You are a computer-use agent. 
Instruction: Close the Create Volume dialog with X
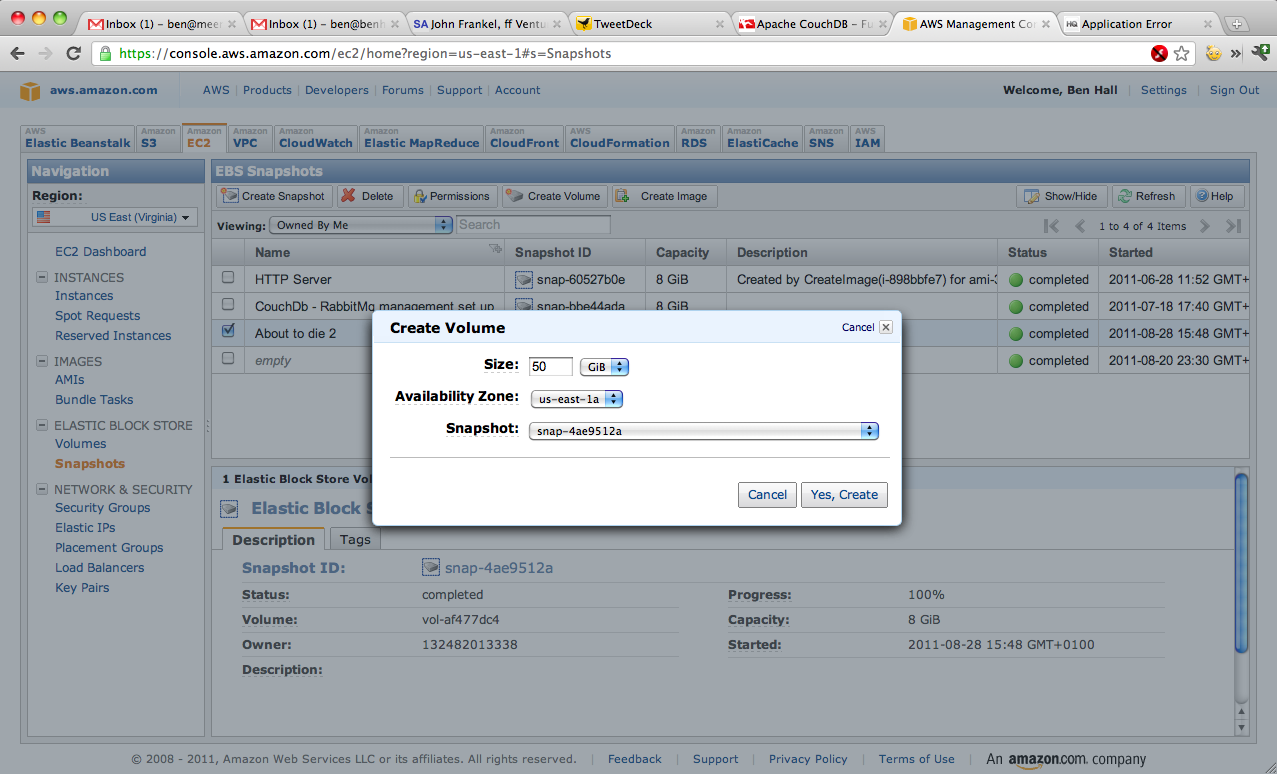pyautogui.click(x=886, y=327)
